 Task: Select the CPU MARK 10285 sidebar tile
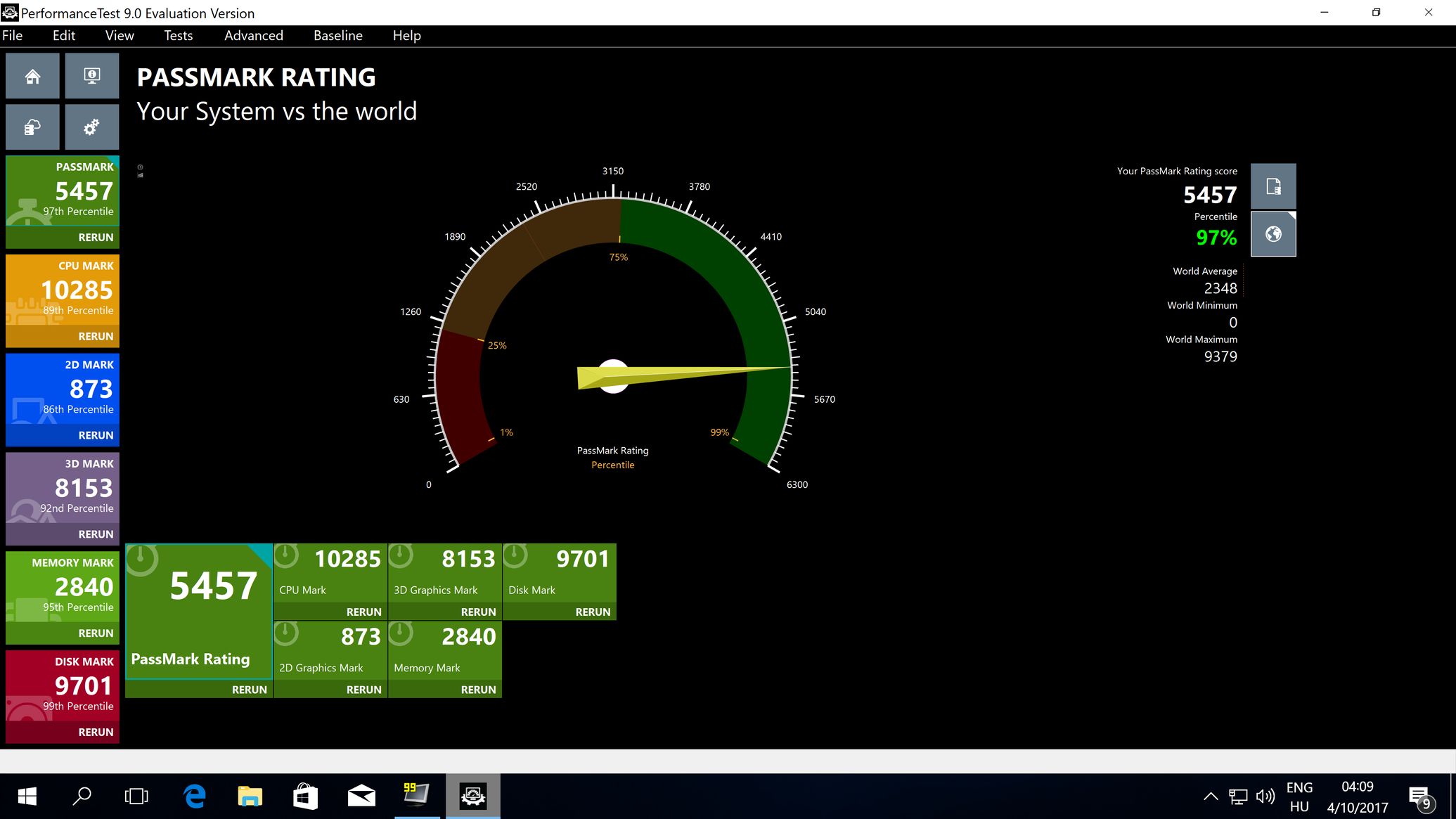63,290
